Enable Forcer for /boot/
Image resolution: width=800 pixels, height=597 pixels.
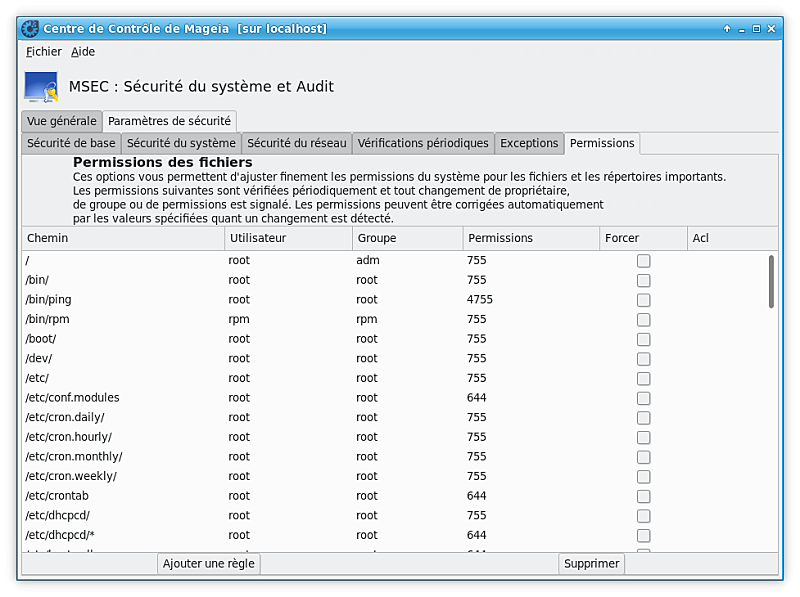(643, 339)
